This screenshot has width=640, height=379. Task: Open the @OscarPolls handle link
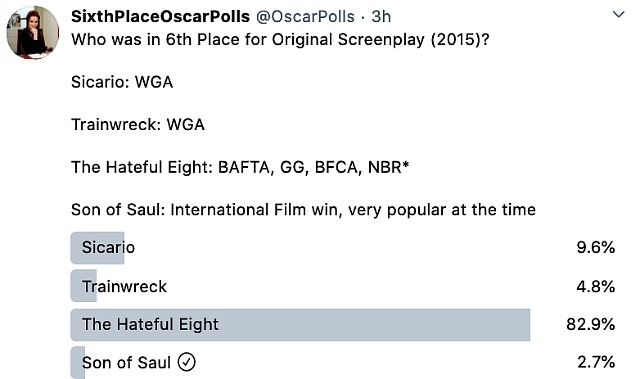coord(305,17)
